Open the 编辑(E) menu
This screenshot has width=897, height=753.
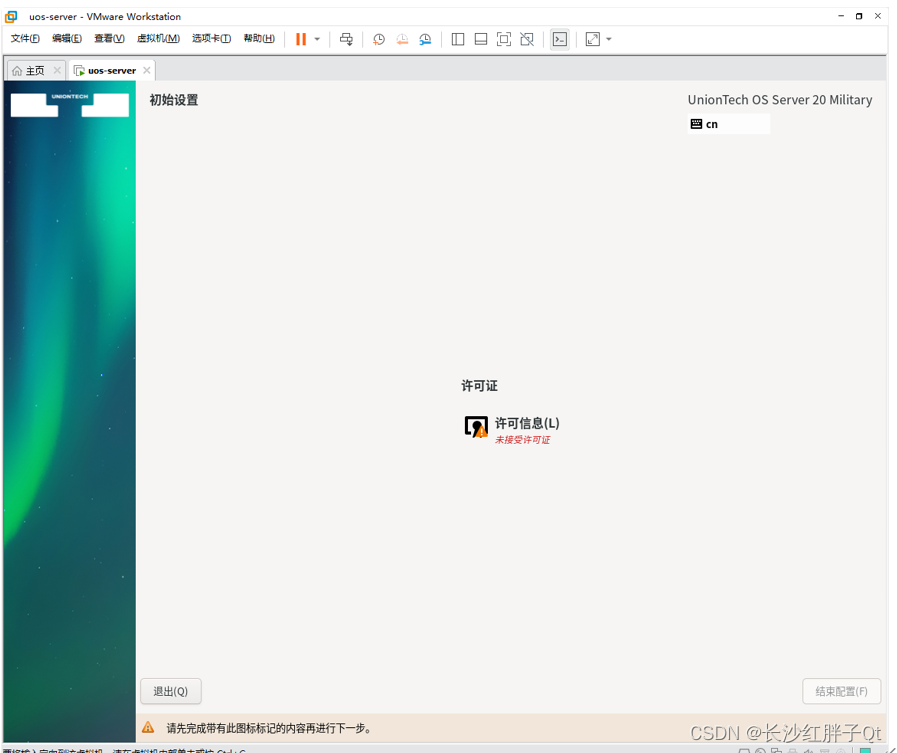(x=67, y=38)
